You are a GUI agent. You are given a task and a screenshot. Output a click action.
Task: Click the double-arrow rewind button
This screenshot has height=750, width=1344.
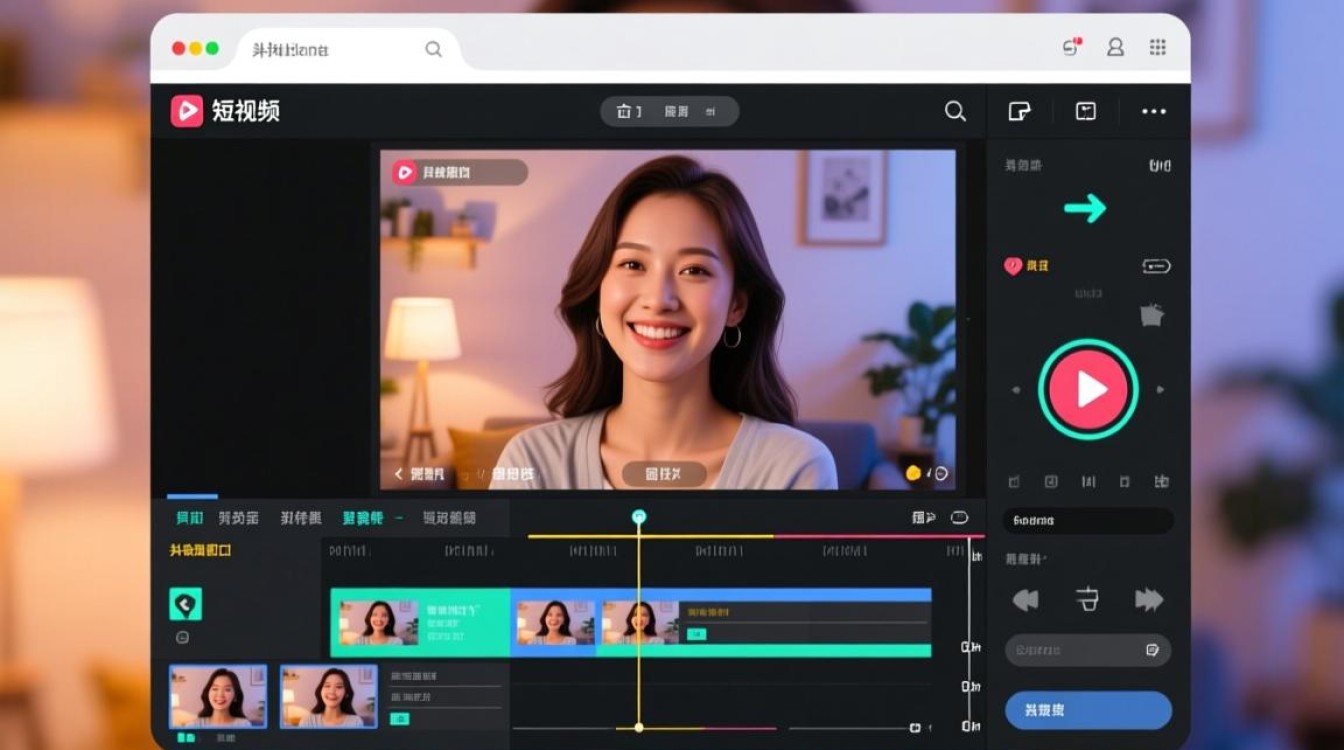pos(1025,600)
